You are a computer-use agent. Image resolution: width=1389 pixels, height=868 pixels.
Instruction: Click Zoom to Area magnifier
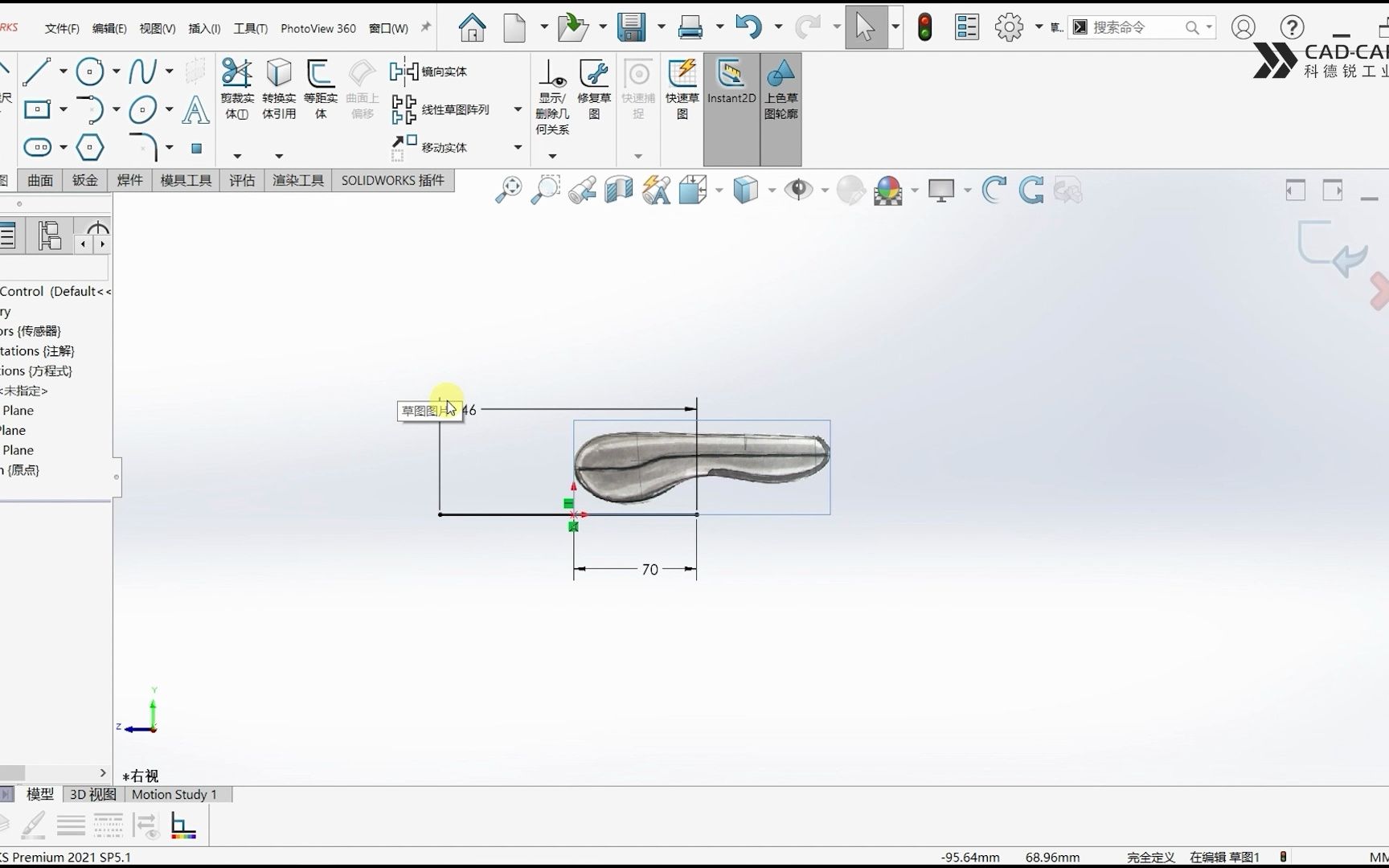point(545,190)
